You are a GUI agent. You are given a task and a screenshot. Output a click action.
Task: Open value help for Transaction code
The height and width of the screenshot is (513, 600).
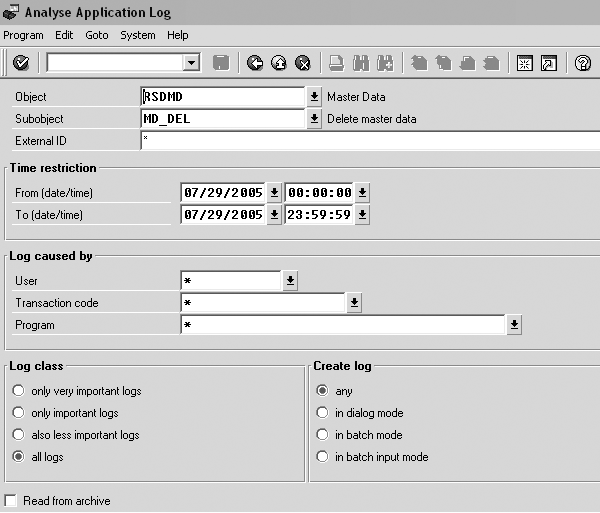354,303
